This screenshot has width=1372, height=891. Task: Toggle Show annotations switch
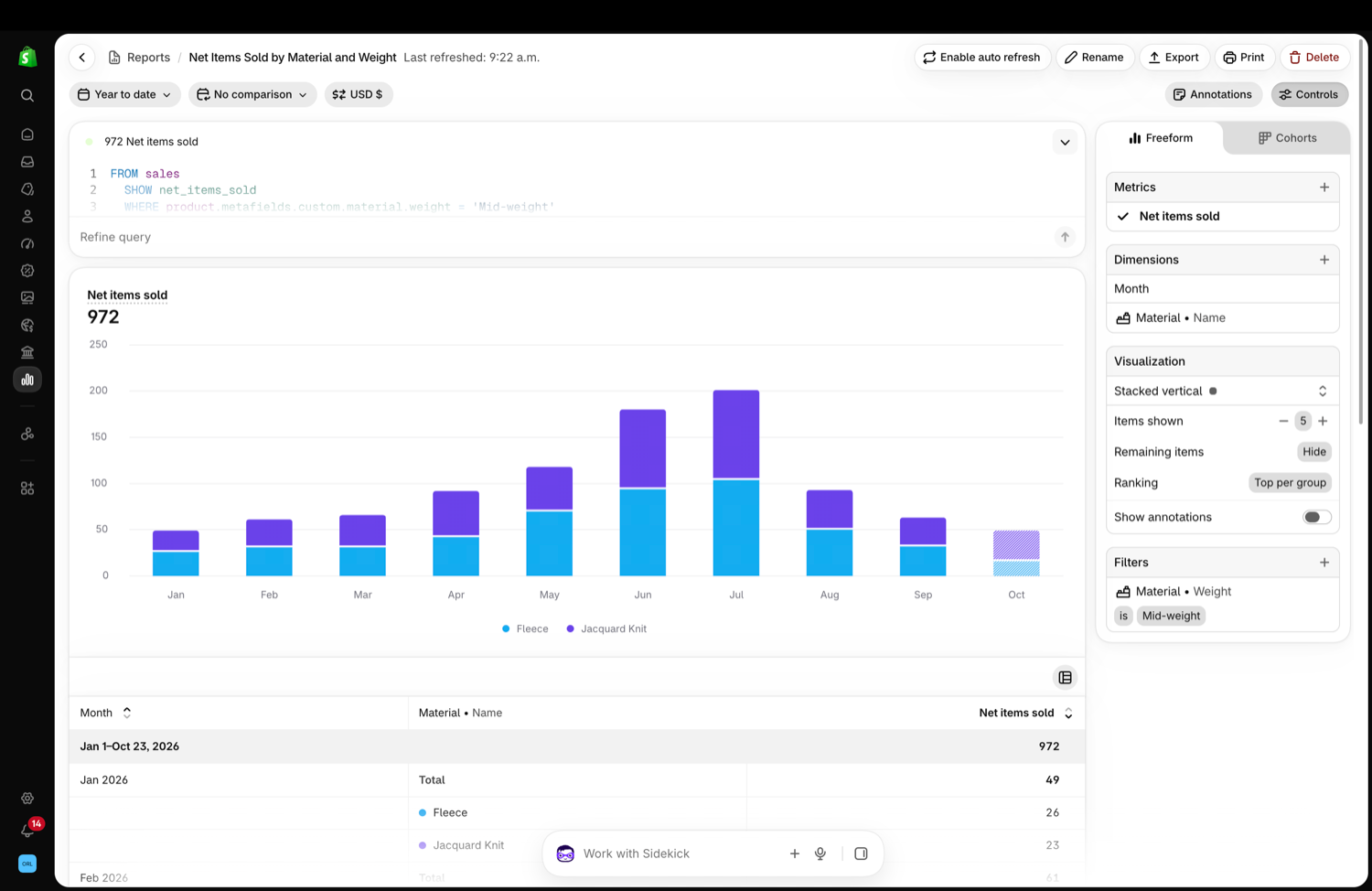(x=1317, y=517)
